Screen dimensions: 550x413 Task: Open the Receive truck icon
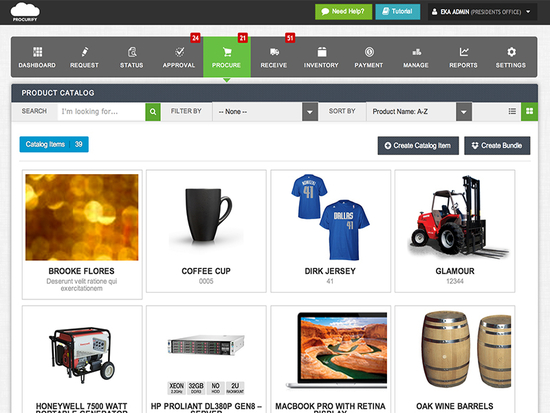(274, 52)
